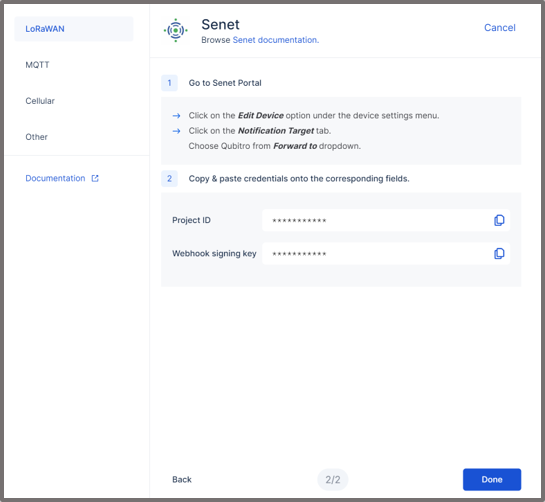The image size is (545, 502).
Task: Click 'Copy & paste credentials' step heading
Action: (x=299, y=179)
